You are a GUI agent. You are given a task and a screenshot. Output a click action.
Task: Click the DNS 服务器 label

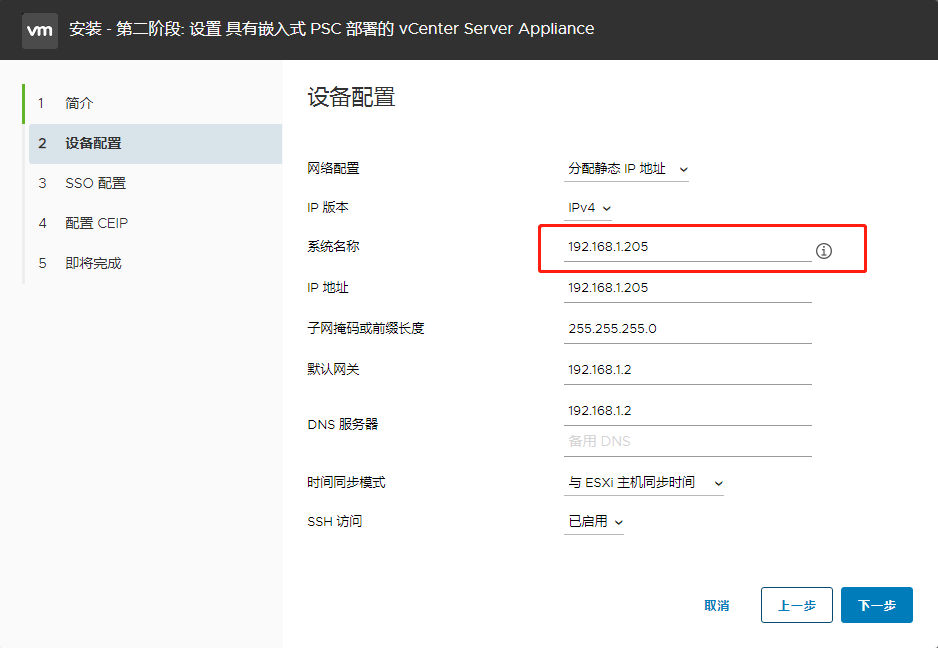[x=343, y=425]
